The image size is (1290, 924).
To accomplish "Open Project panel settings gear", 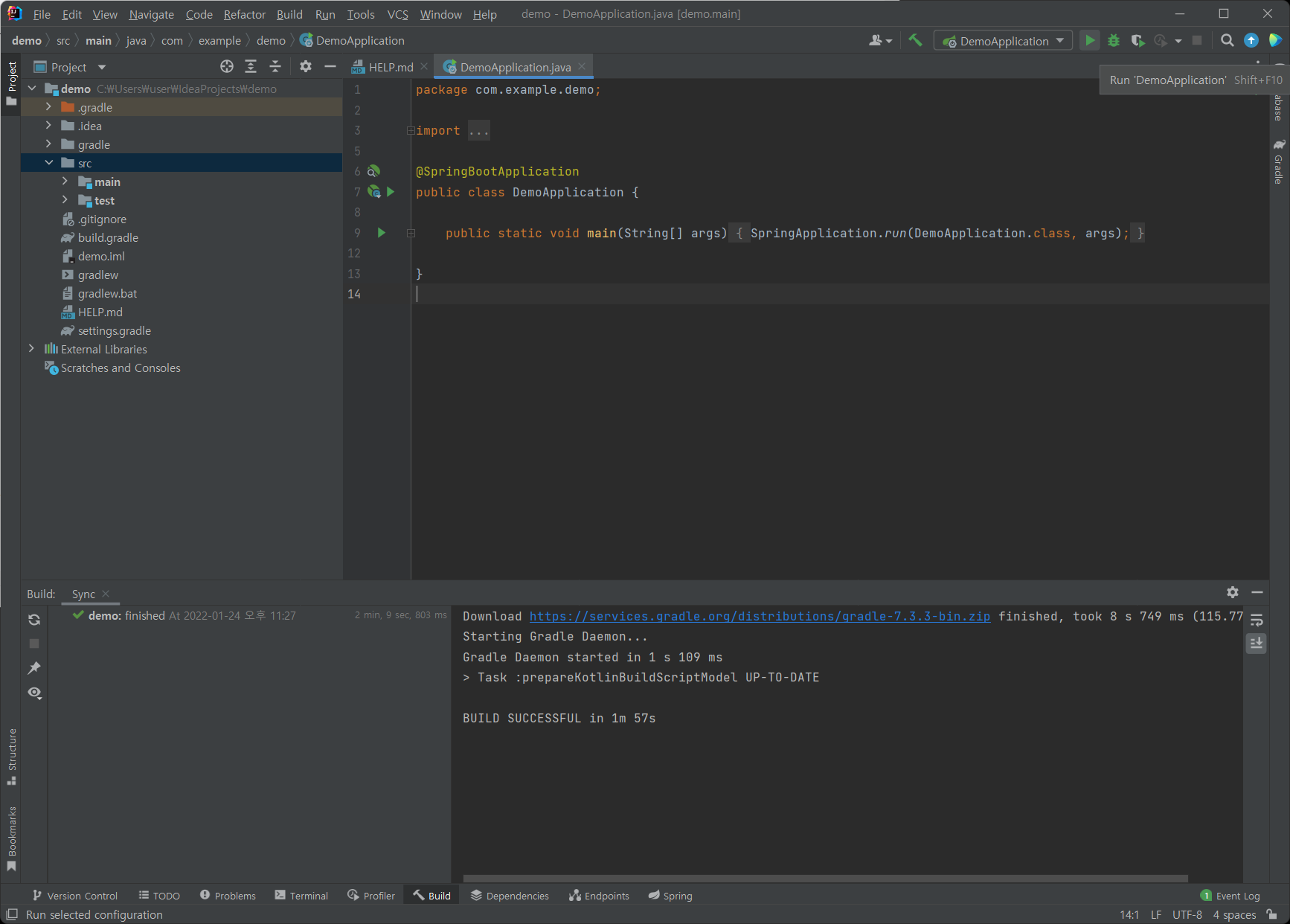I will (306, 67).
